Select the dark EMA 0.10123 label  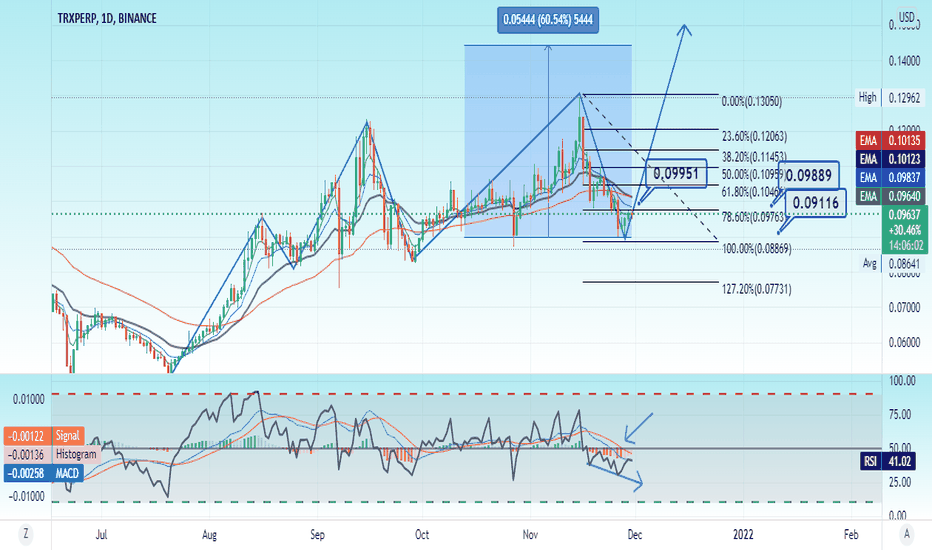(890, 159)
